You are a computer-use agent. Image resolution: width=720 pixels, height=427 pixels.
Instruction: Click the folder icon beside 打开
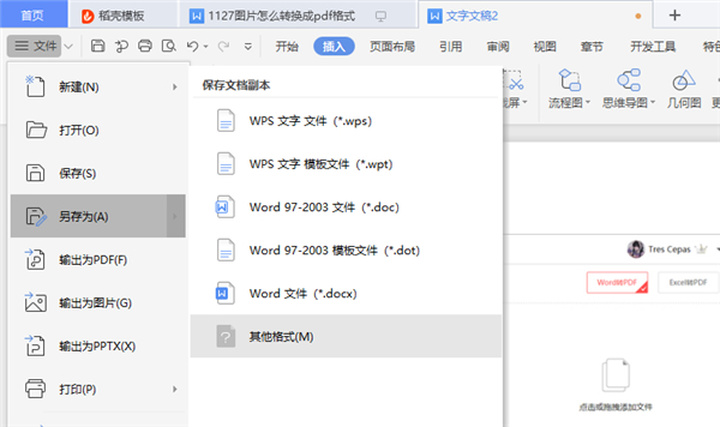point(36,130)
